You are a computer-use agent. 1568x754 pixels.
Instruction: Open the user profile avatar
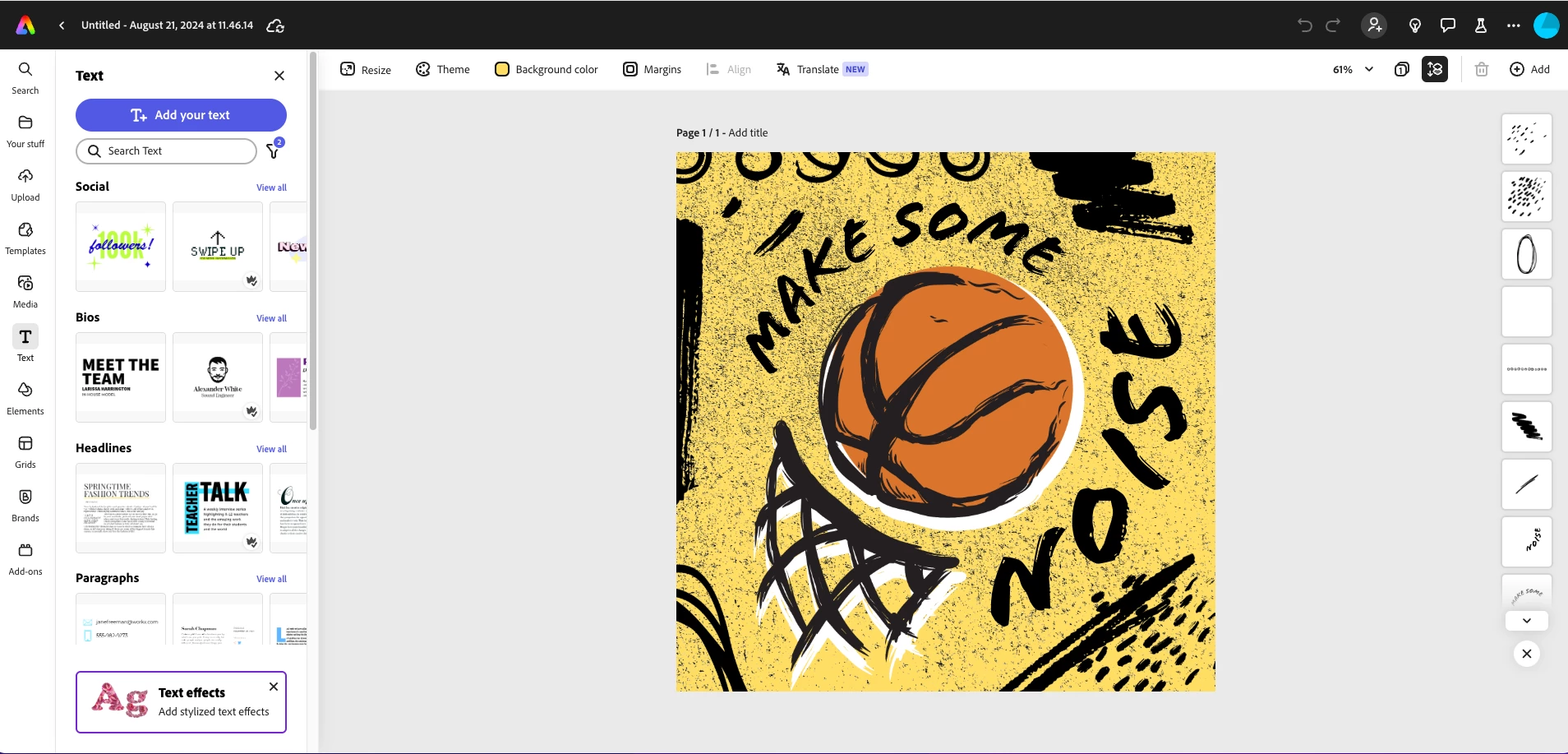[x=1547, y=25]
